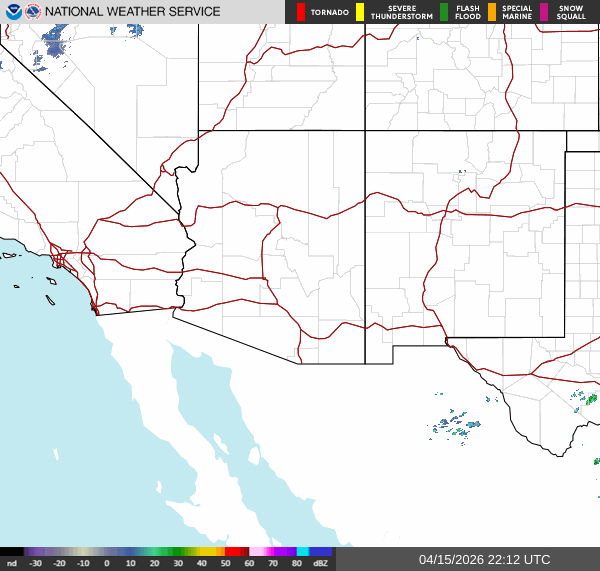Select the SNOW SQUALL legend label
Image resolution: width=600 pixels, height=571 pixels.
click(571, 12)
